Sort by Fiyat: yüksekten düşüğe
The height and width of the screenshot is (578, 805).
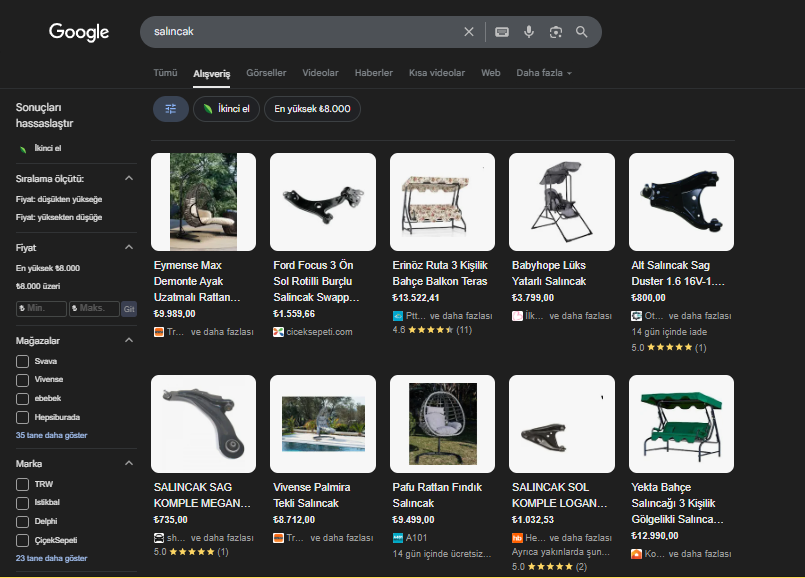coord(59,217)
